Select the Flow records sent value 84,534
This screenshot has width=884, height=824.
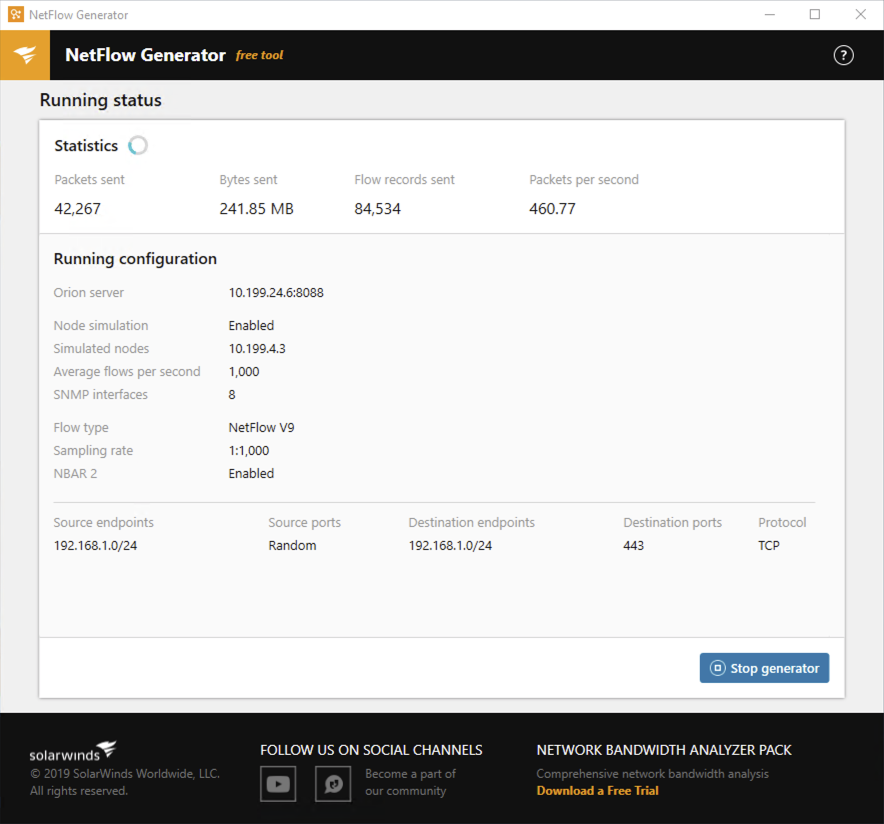tap(377, 209)
